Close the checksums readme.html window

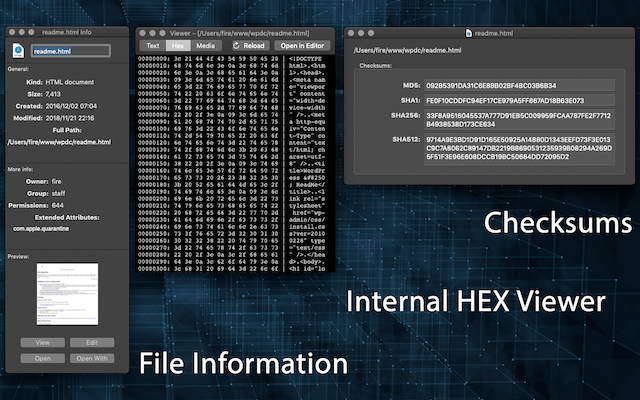point(351,33)
